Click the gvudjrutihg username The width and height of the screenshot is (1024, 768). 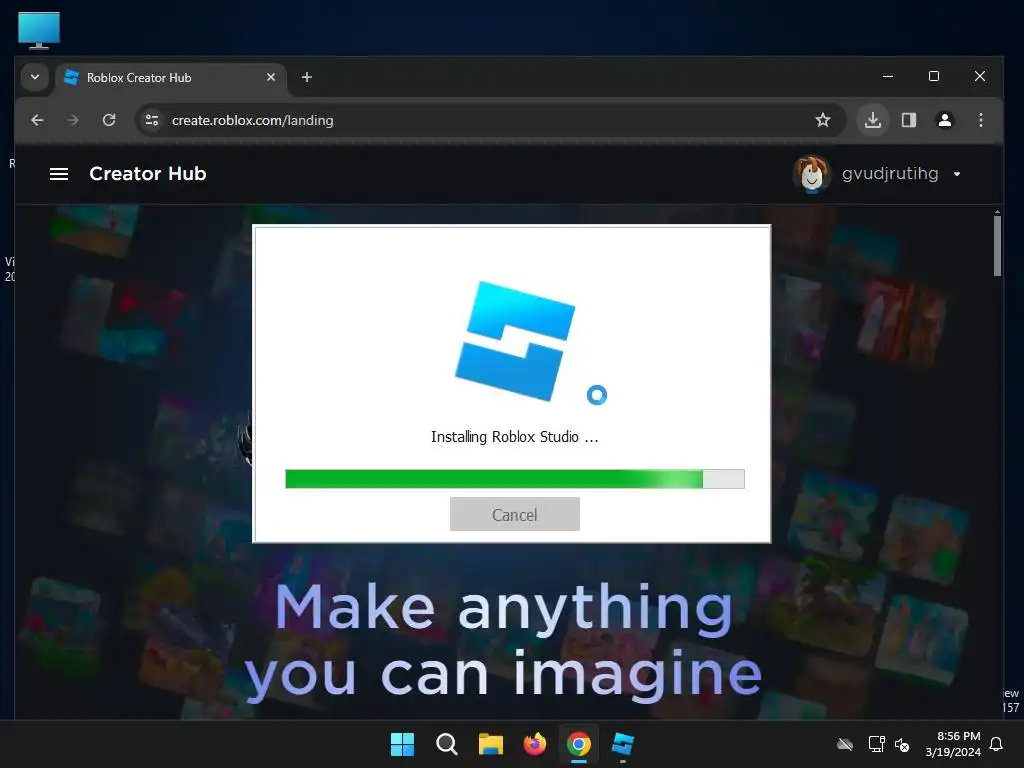click(889, 174)
